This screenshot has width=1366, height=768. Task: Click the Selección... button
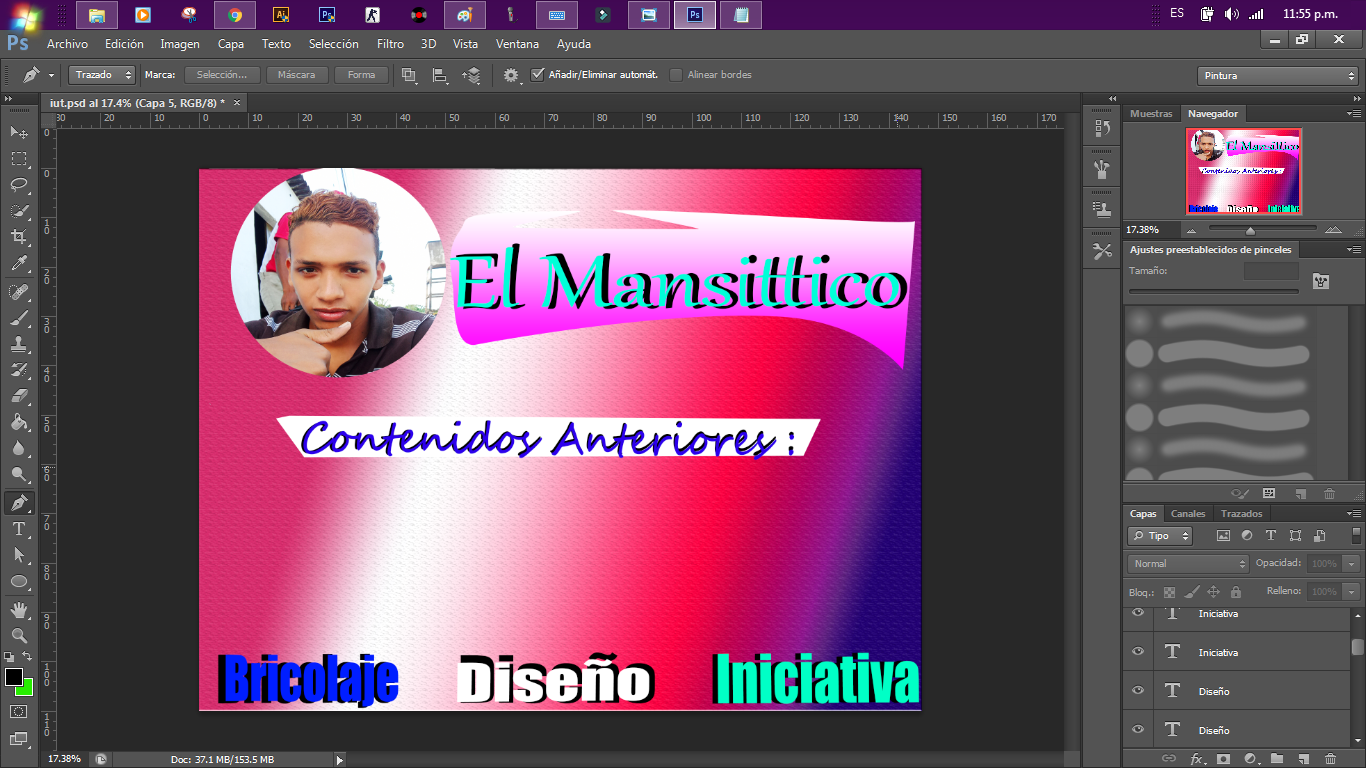[222, 75]
